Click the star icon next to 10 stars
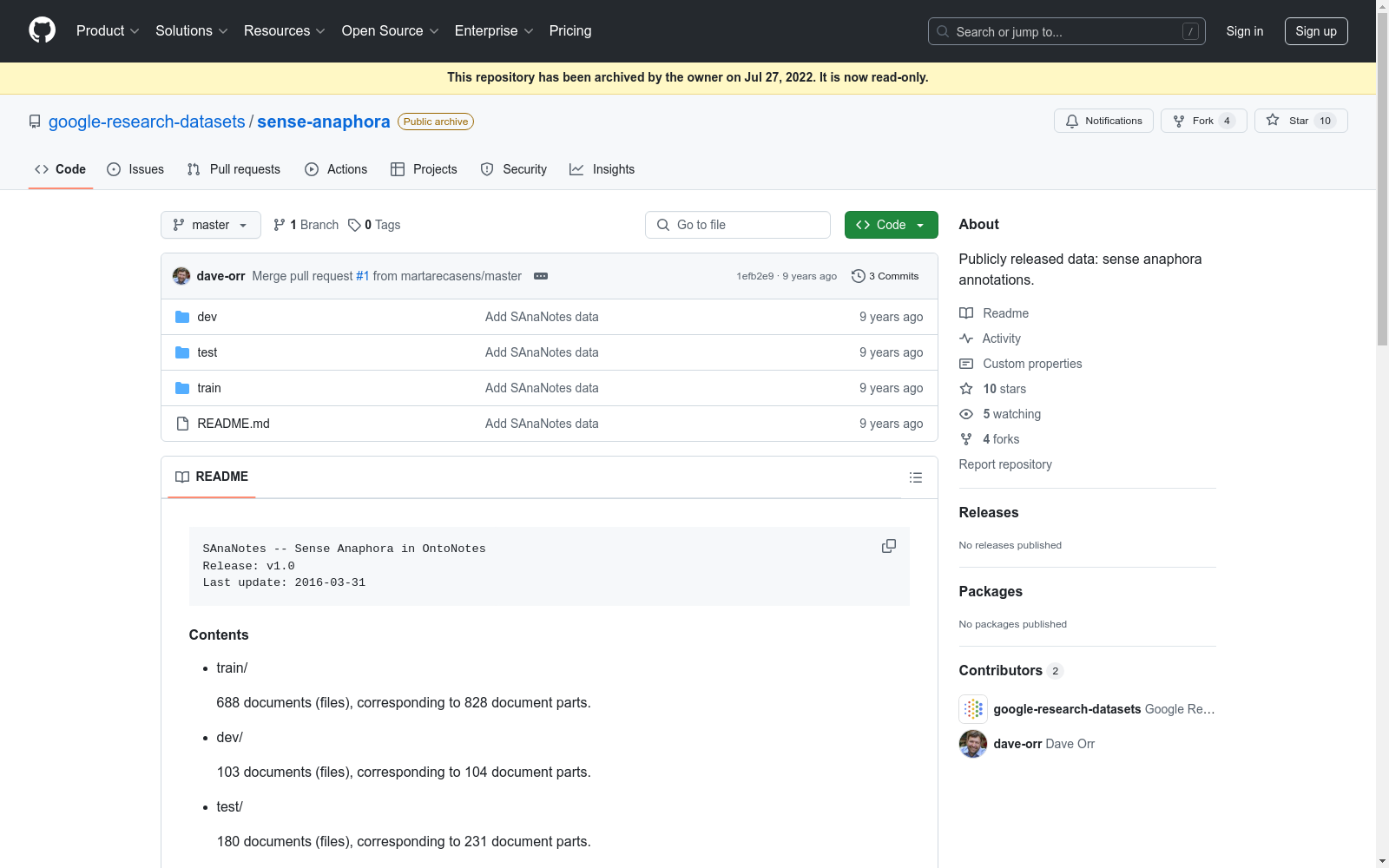Image resolution: width=1389 pixels, height=868 pixels. [966, 389]
